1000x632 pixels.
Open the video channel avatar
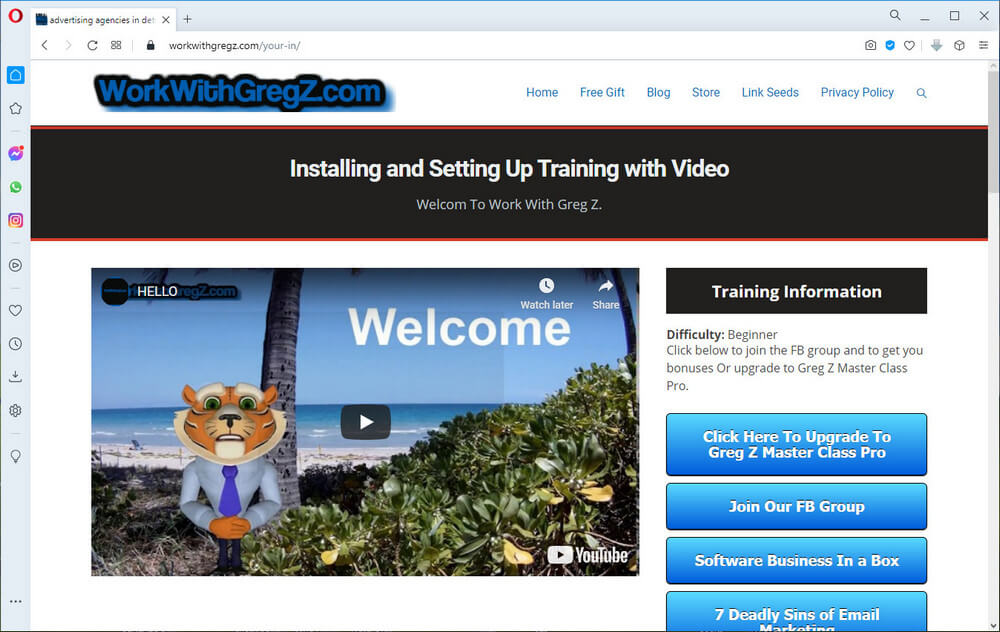(115, 291)
